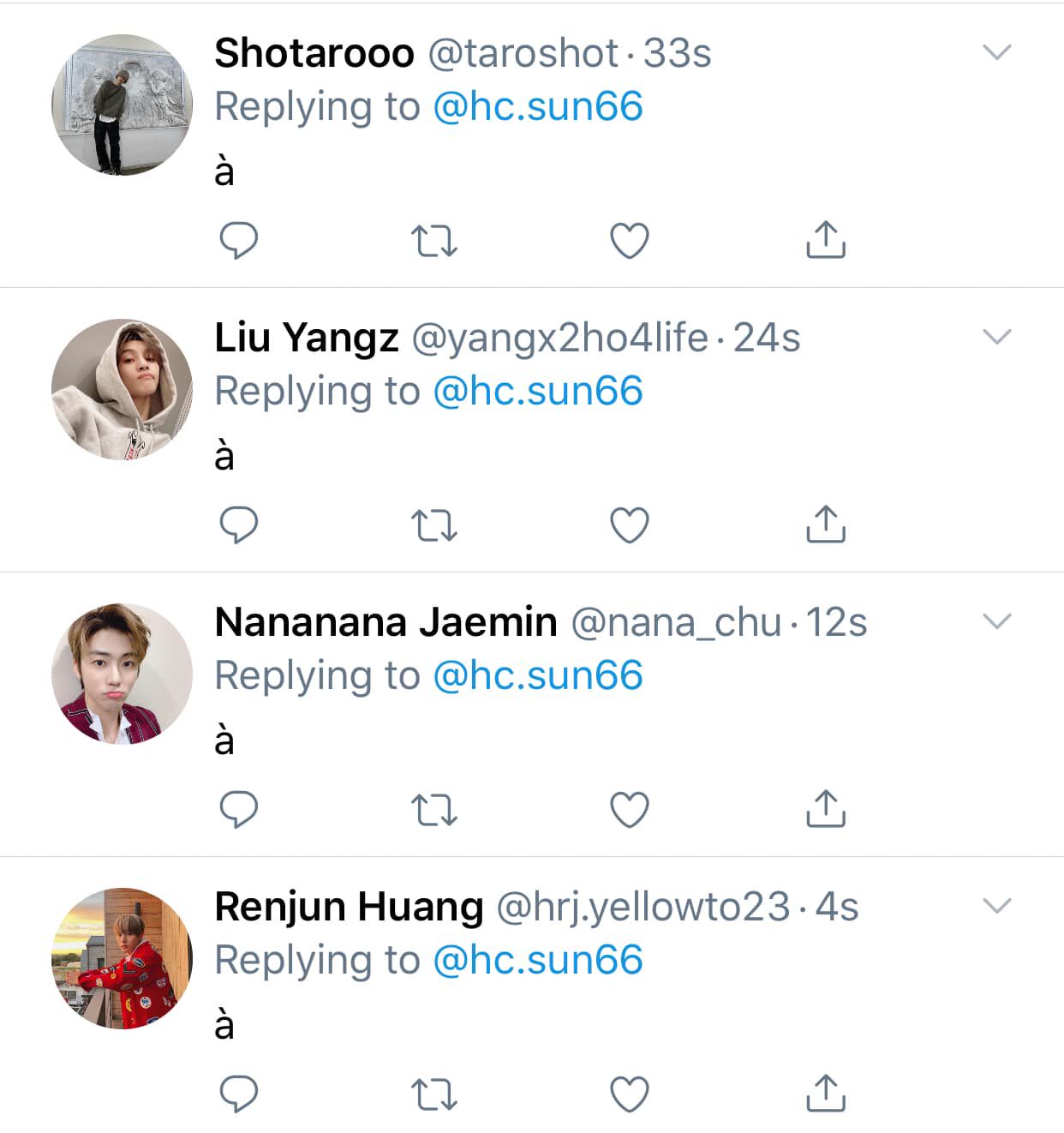View Liu Yangz's profile picture
Viewport: 1064px width, 1133px height.
122,390
